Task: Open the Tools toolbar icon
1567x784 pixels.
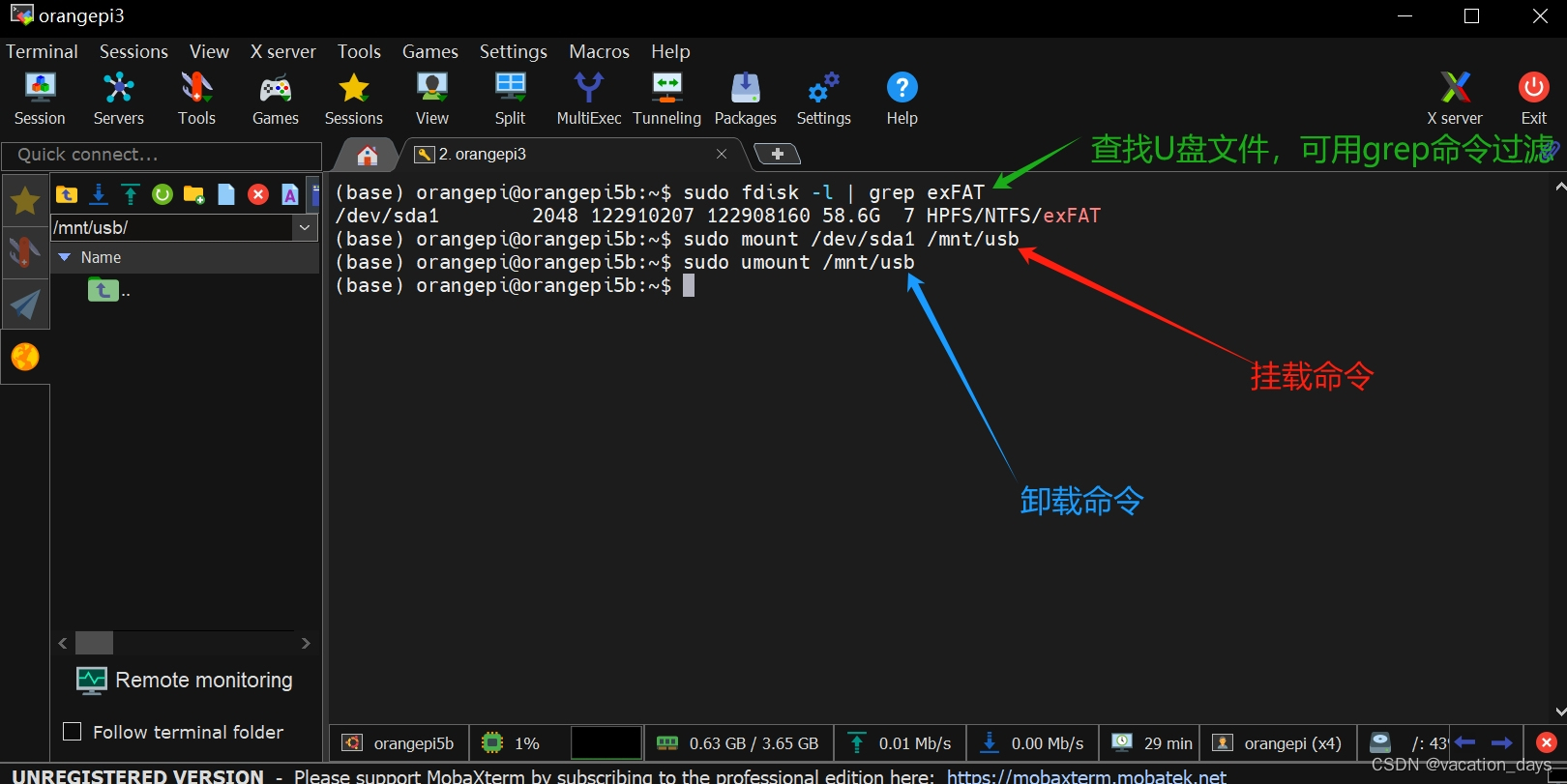Action: pos(196,100)
